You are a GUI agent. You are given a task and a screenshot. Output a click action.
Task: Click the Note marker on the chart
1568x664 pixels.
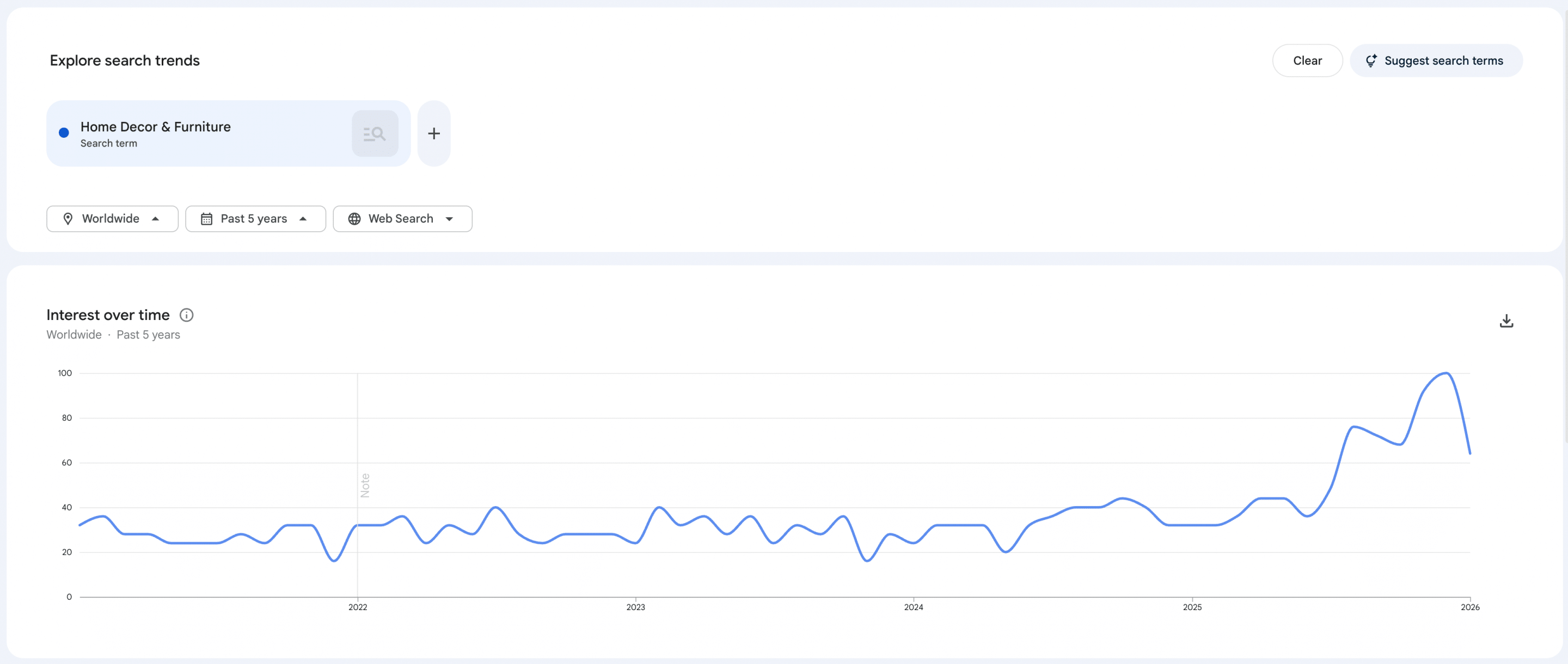(x=365, y=485)
